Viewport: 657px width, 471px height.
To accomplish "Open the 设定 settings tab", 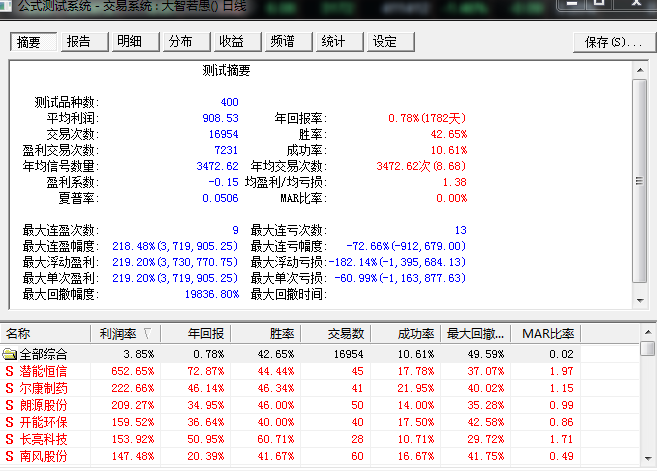I will click(385, 42).
